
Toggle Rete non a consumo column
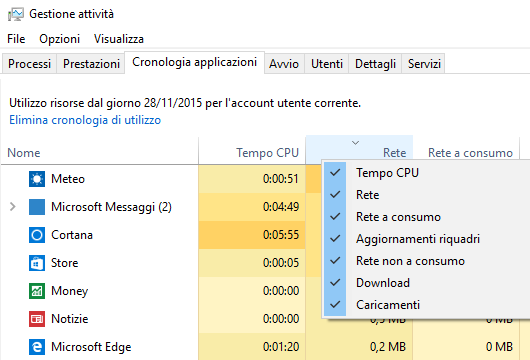point(427,261)
